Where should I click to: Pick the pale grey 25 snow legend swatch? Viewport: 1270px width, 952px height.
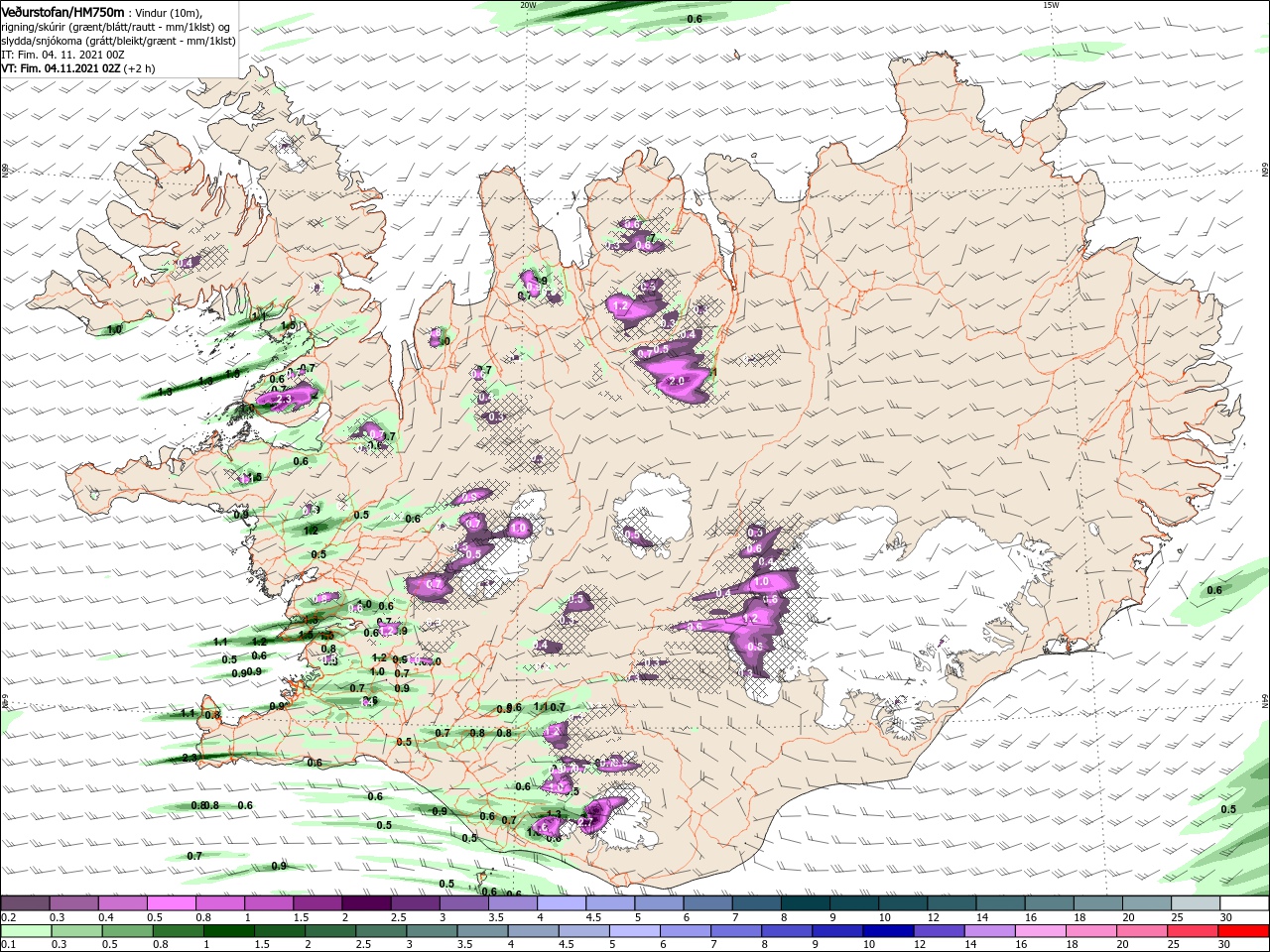pos(1197,903)
